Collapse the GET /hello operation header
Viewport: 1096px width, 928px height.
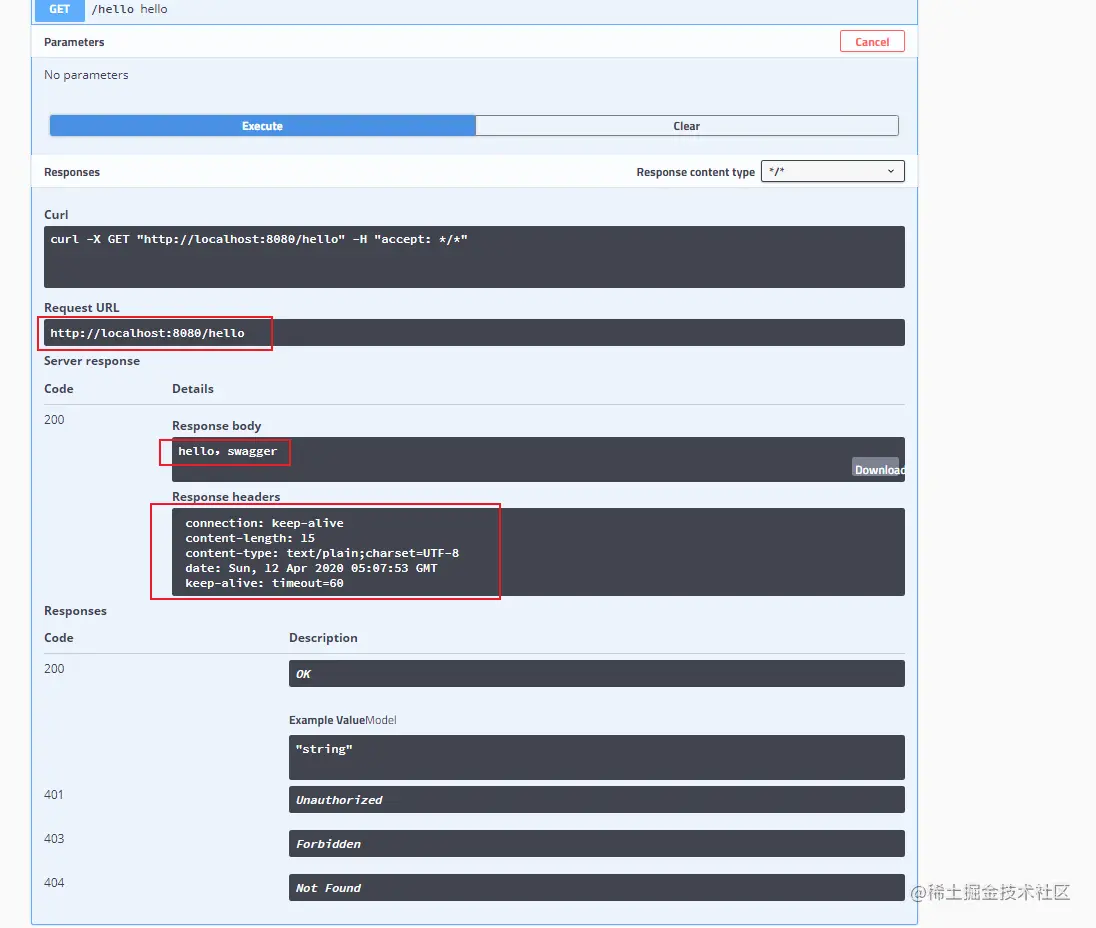click(474, 10)
